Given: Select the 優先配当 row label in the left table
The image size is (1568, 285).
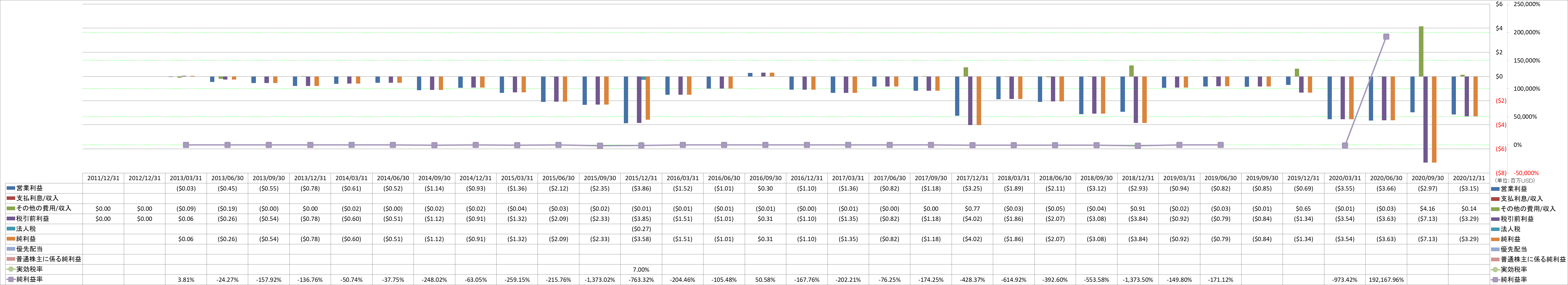Looking at the screenshot, I should (x=29, y=249).
